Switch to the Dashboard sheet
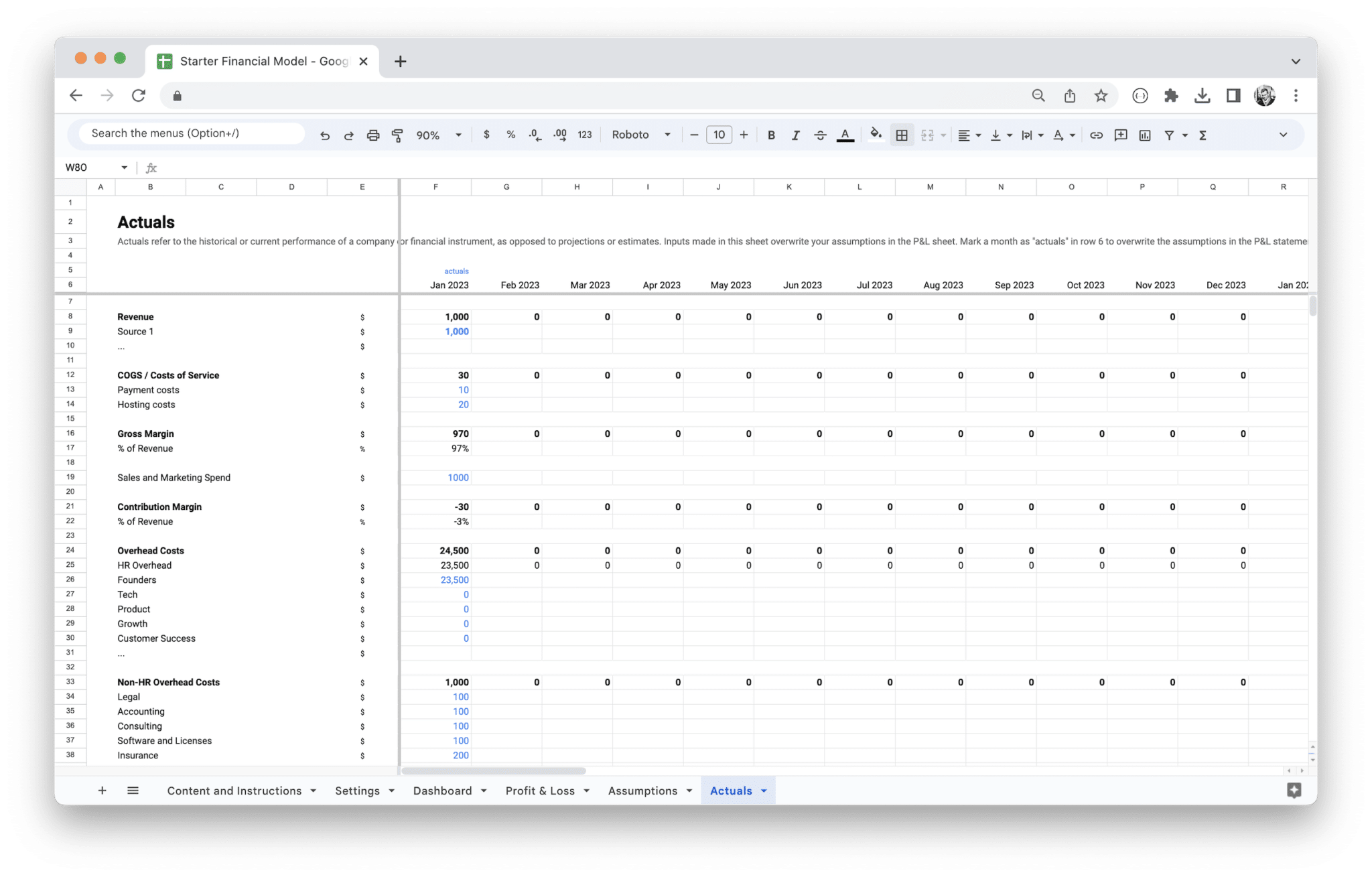 click(442, 791)
